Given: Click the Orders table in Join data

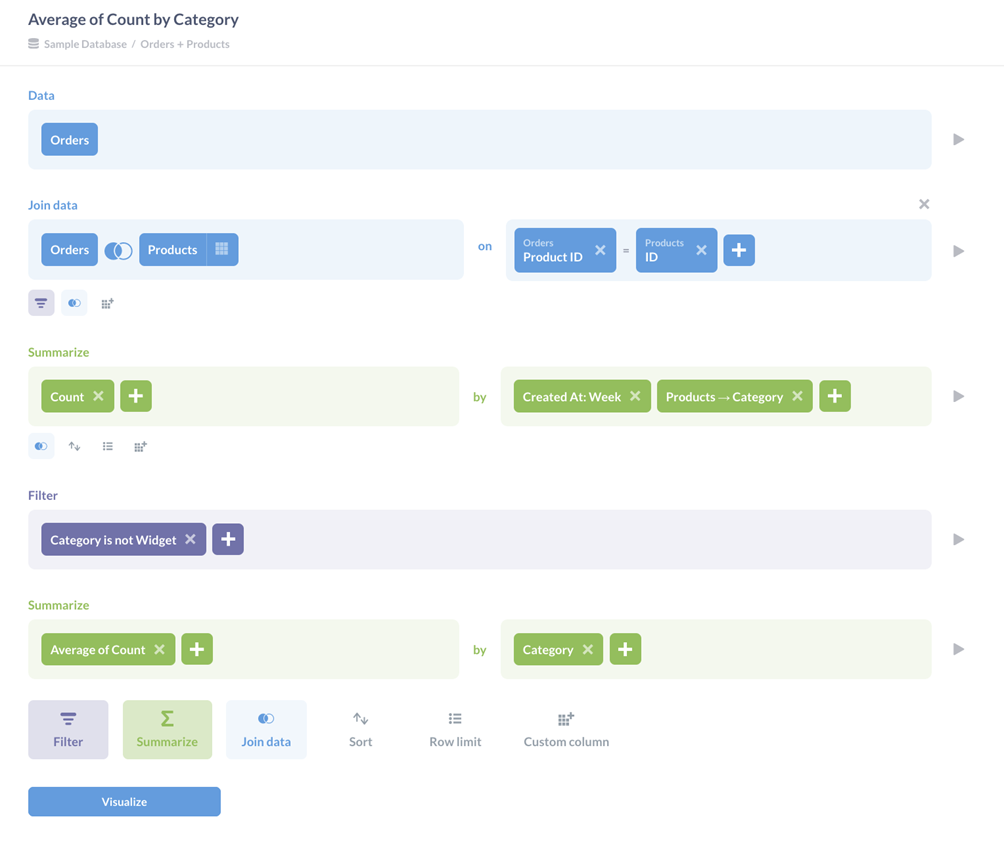Looking at the screenshot, I should 70,250.
